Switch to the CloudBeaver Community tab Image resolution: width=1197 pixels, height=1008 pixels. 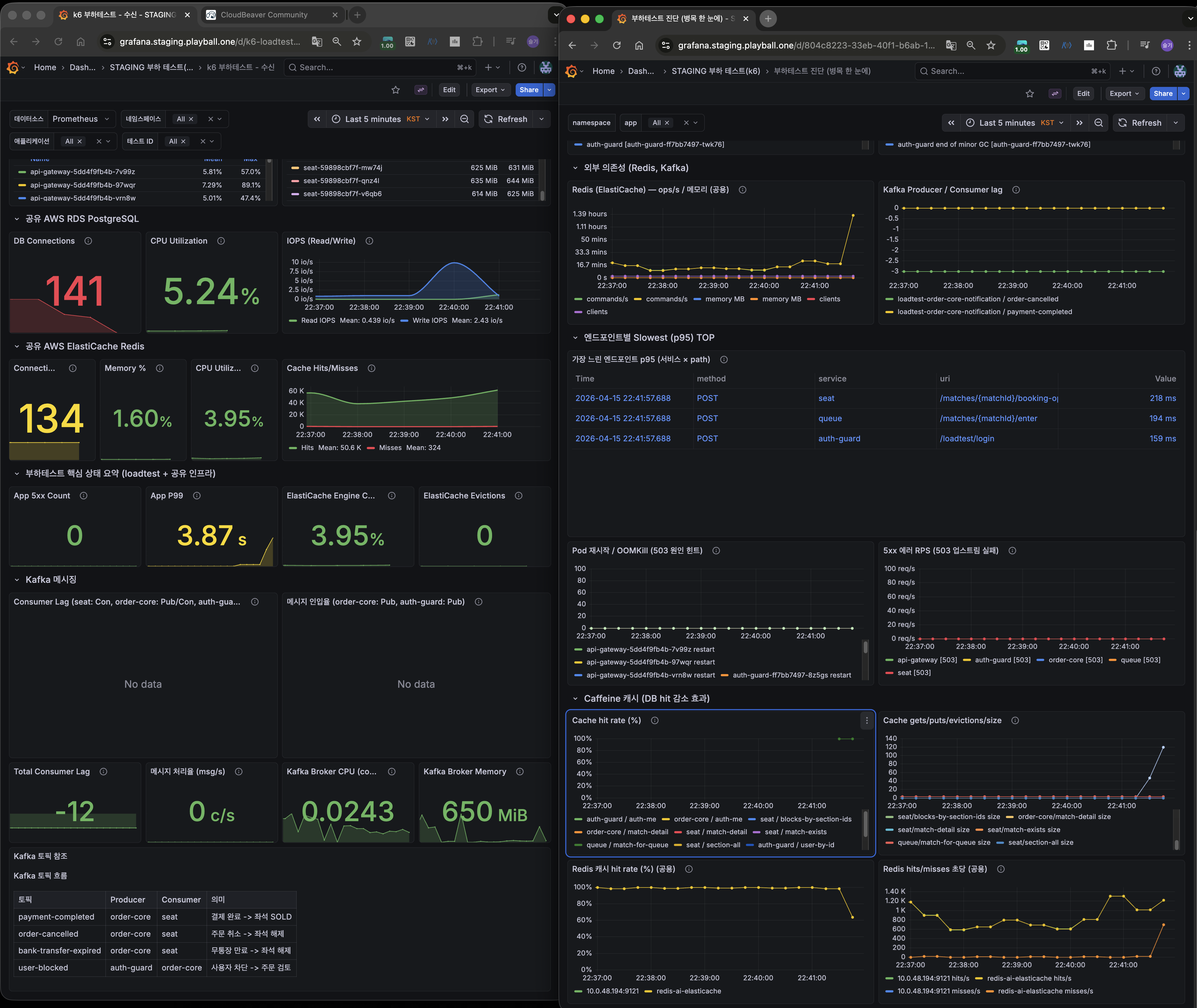264,15
